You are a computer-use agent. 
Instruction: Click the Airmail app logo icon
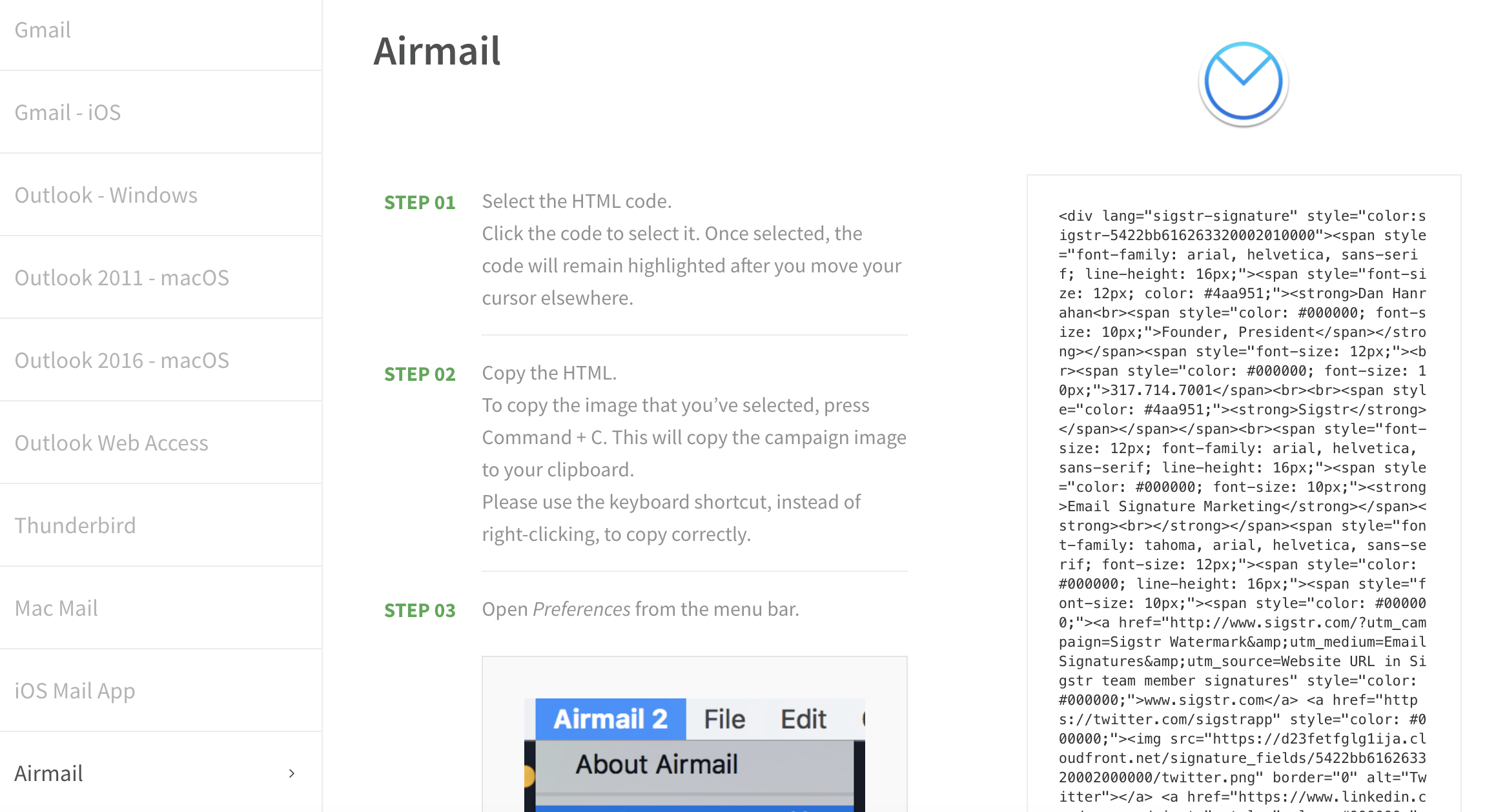(x=1244, y=83)
